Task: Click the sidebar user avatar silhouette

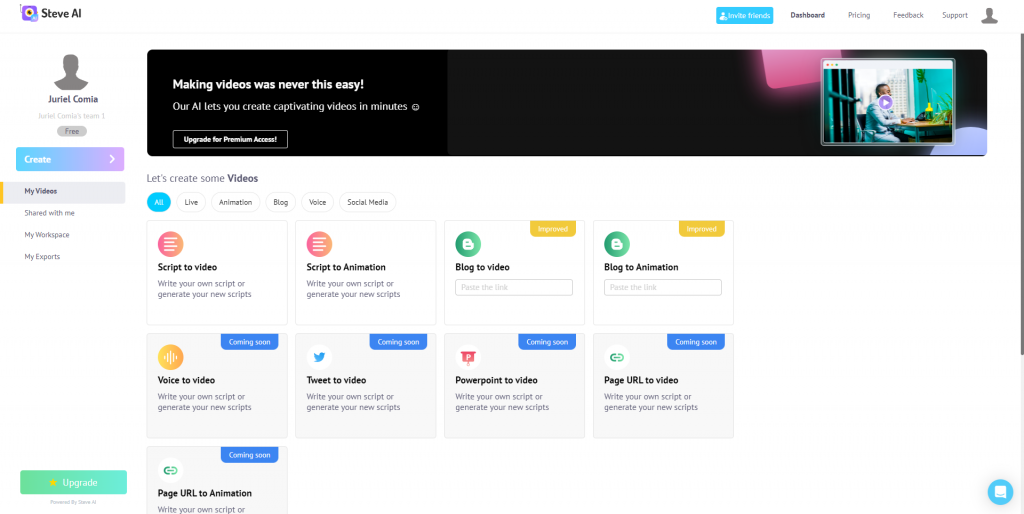Action: [71, 72]
